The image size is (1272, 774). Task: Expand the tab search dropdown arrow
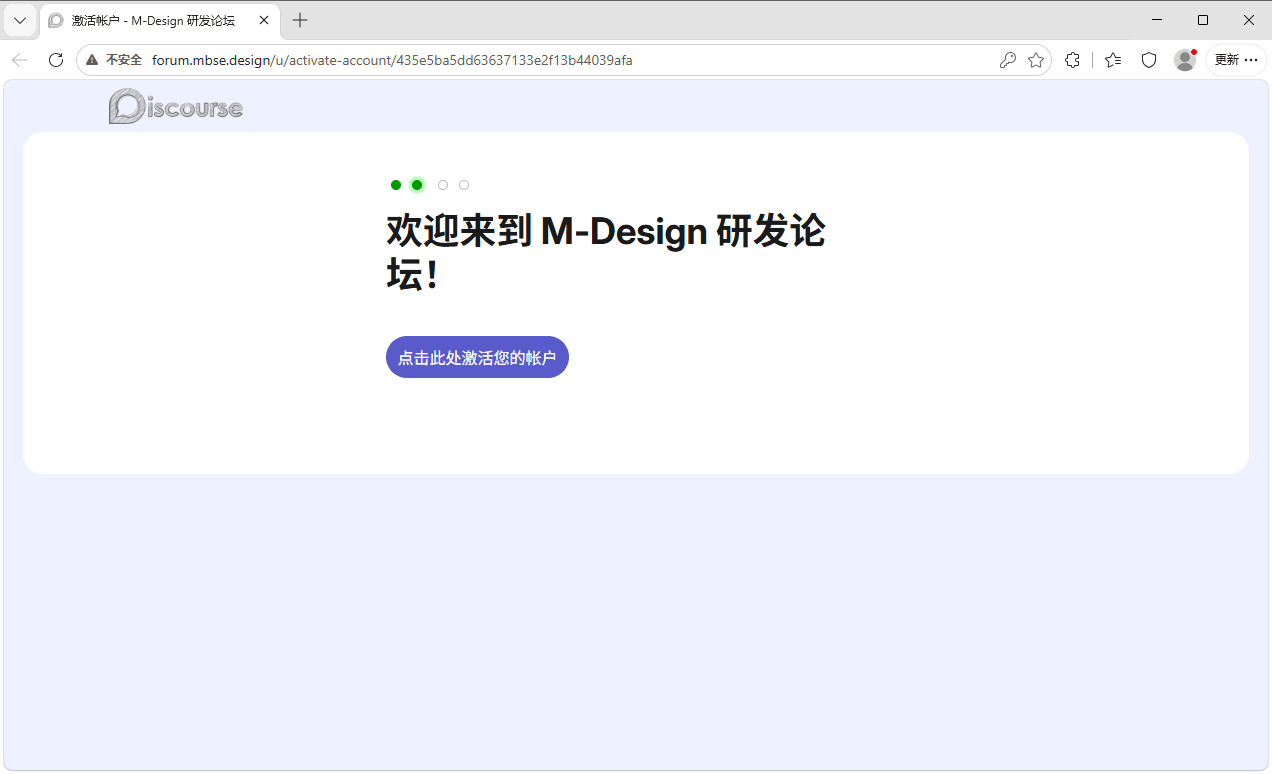(x=20, y=20)
